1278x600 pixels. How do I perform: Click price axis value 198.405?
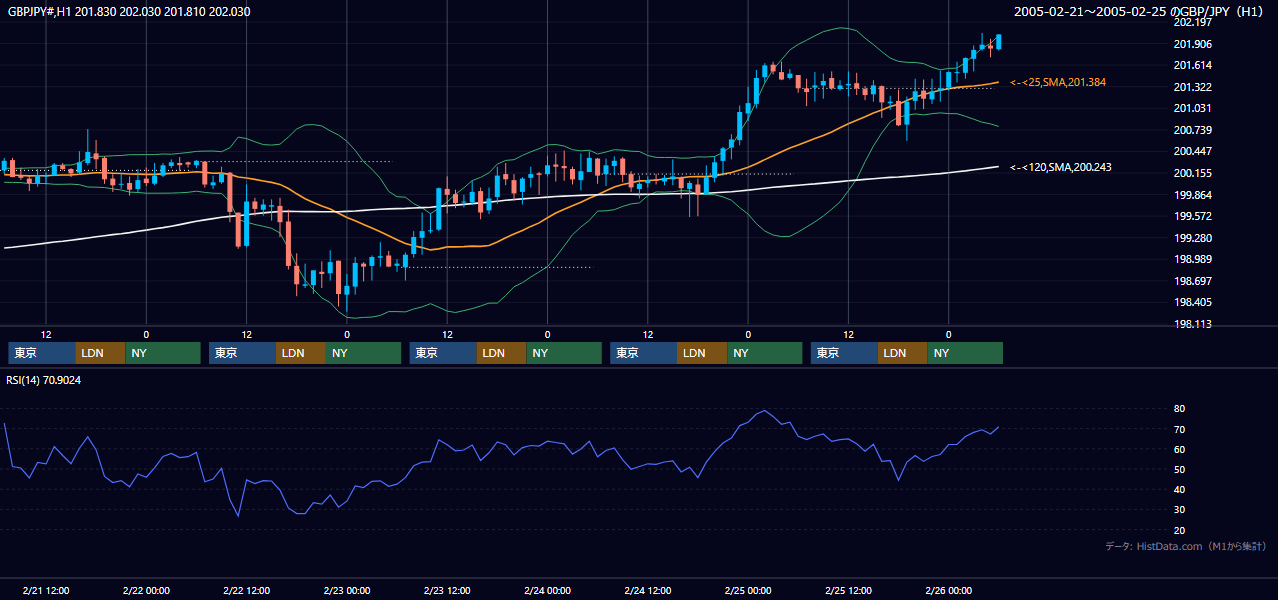1193,302
